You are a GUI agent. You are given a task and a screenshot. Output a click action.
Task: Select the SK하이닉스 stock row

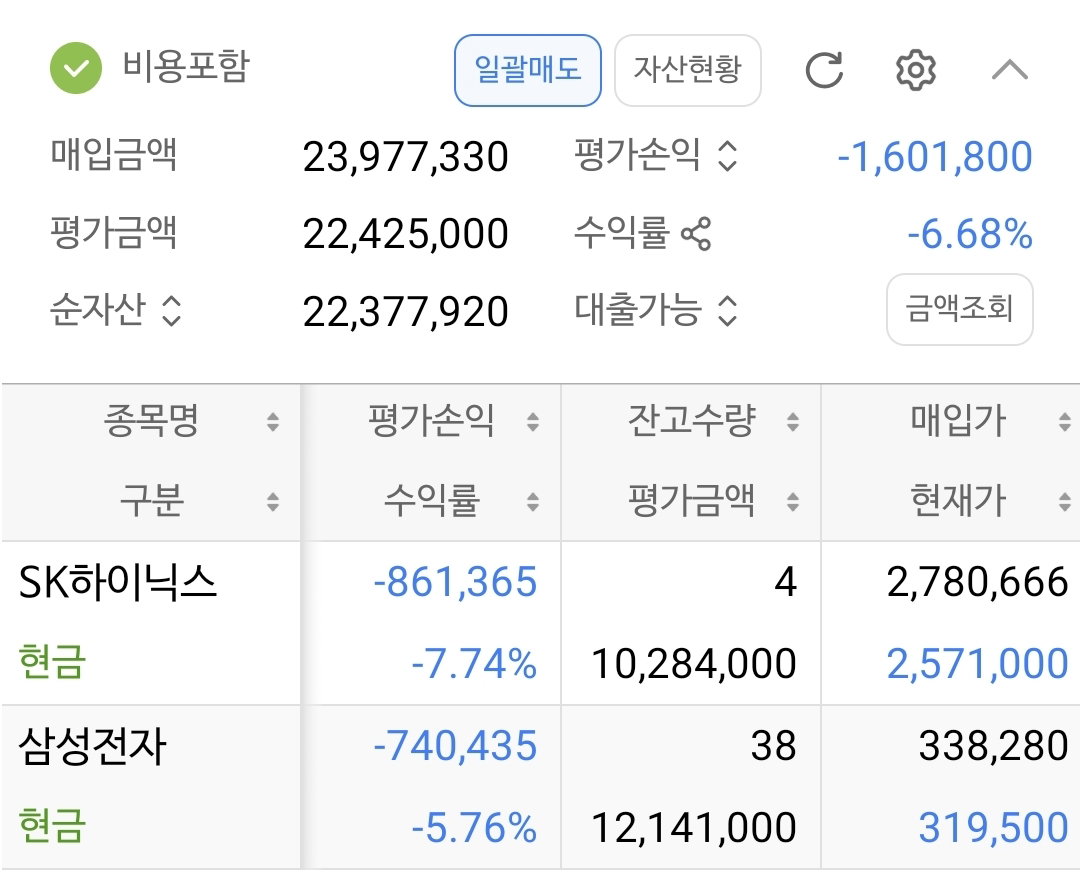click(x=540, y=623)
